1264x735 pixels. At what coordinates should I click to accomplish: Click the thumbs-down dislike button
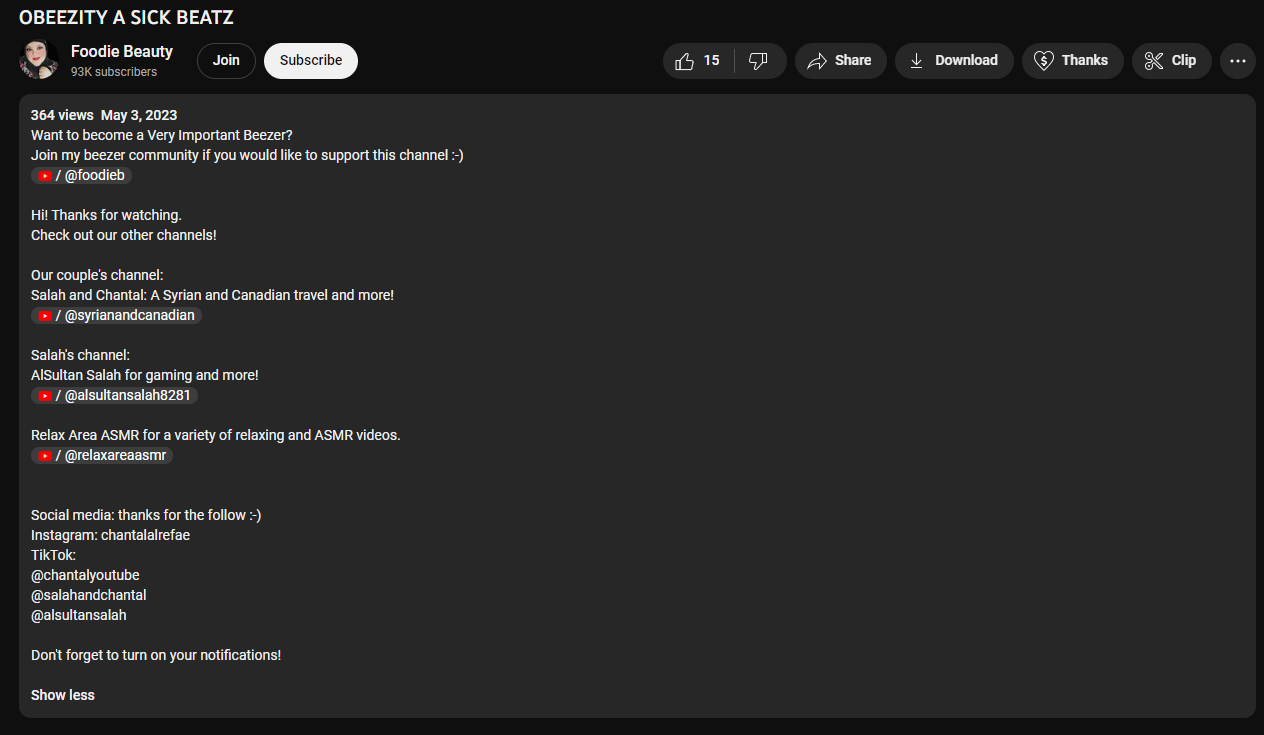[x=759, y=60]
